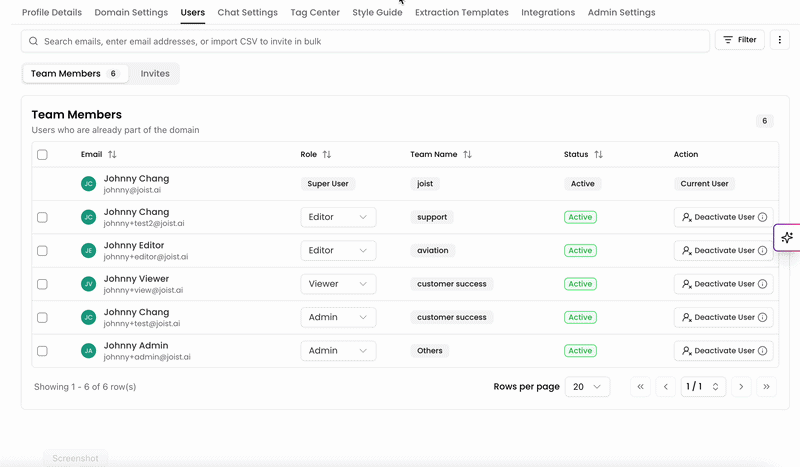Switch to the Tag Center tab

(315, 12)
